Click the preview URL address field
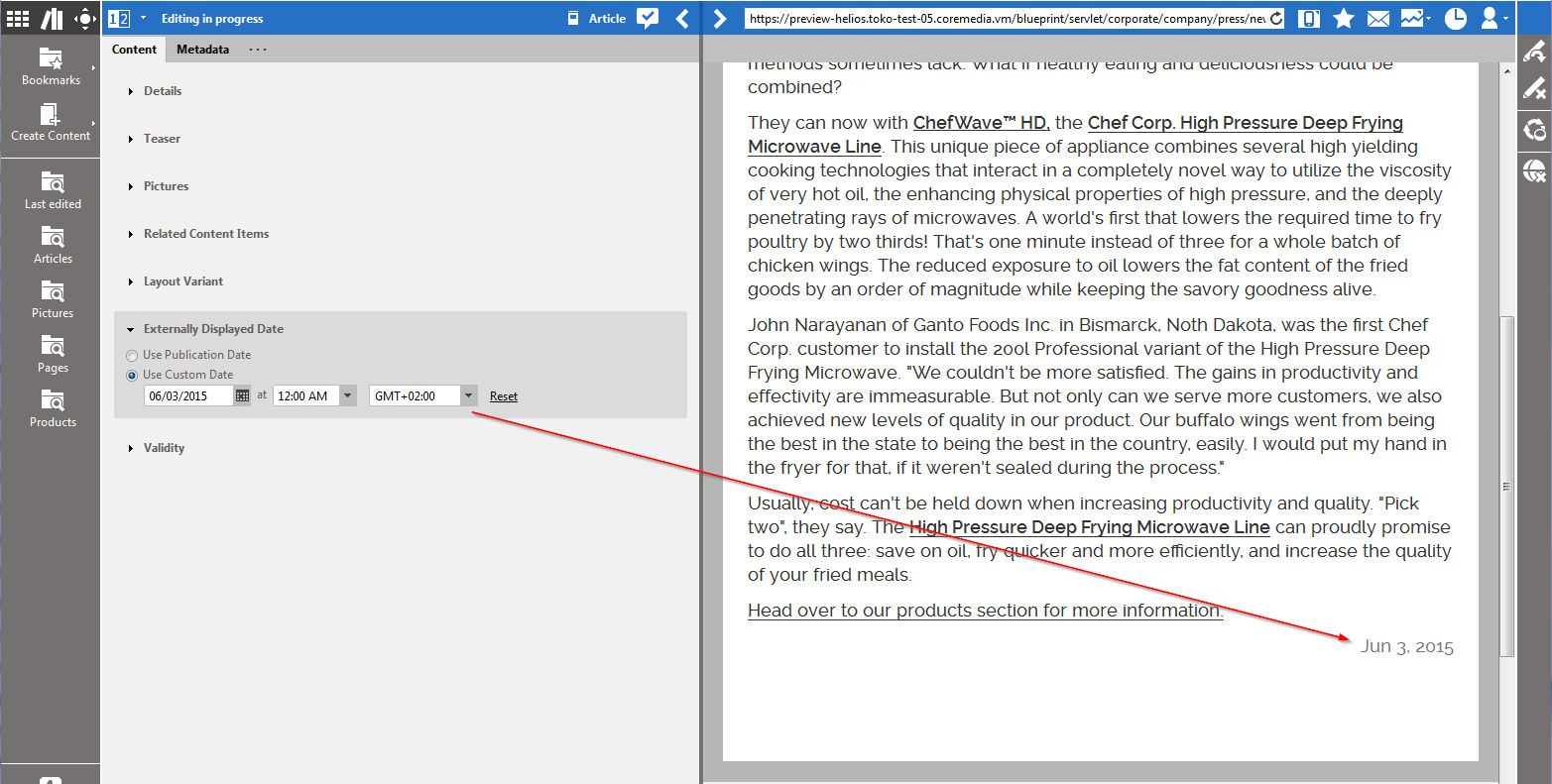 1008,18
